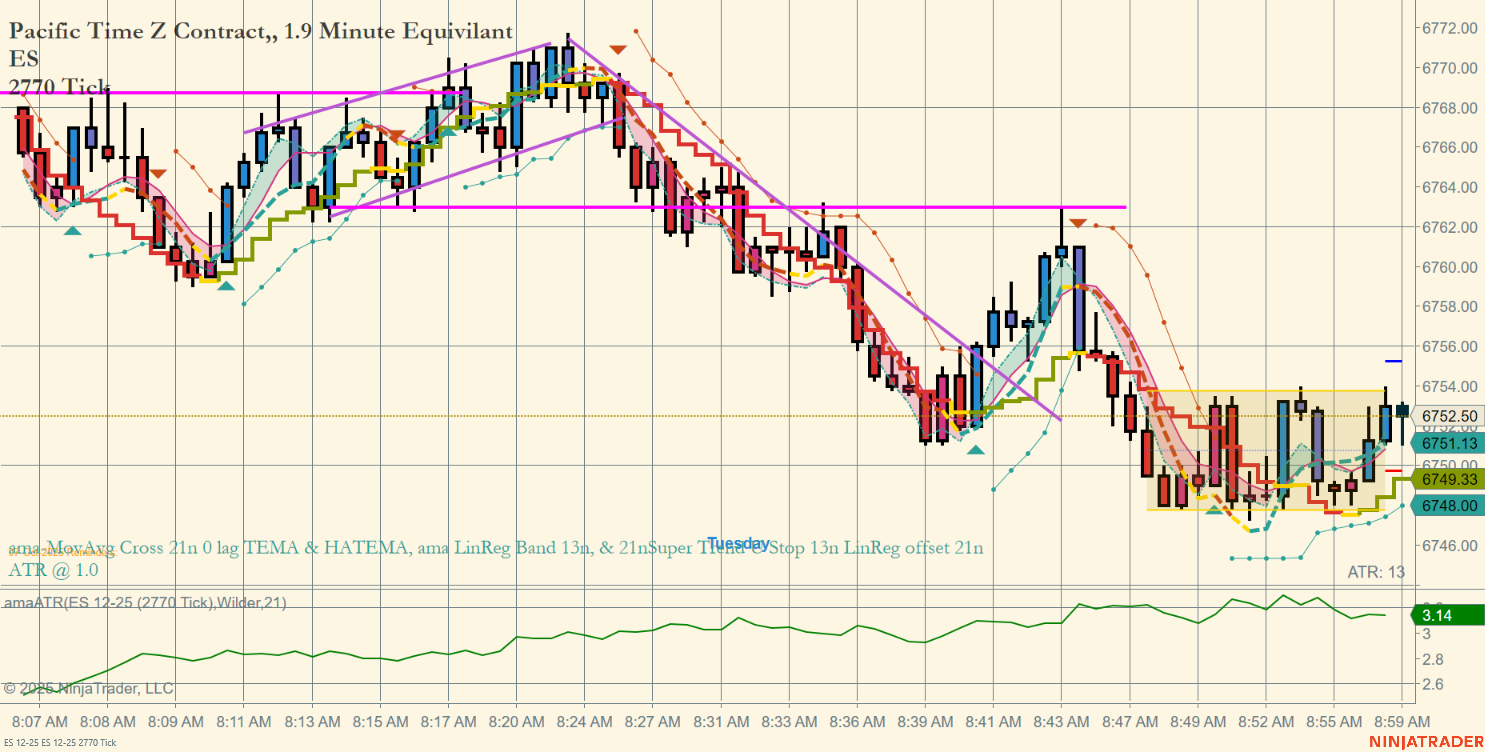Viewport: 1485px width, 752px height.
Task: Click the small blue dash marker near 6756
Action: click(x=1393, y=360)
